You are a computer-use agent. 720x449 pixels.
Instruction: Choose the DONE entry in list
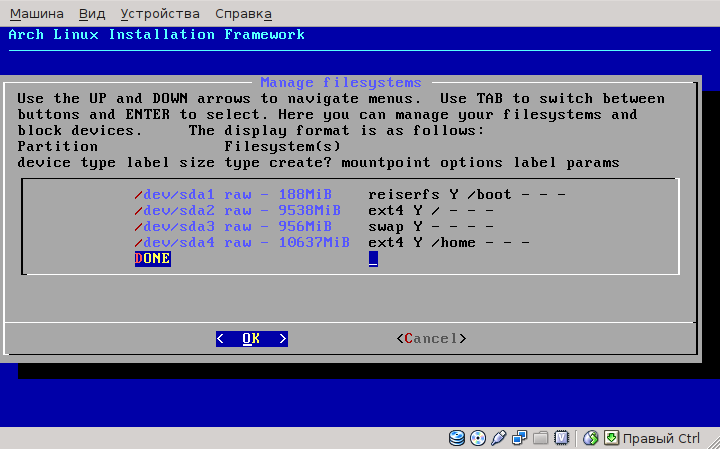(152, 258)
